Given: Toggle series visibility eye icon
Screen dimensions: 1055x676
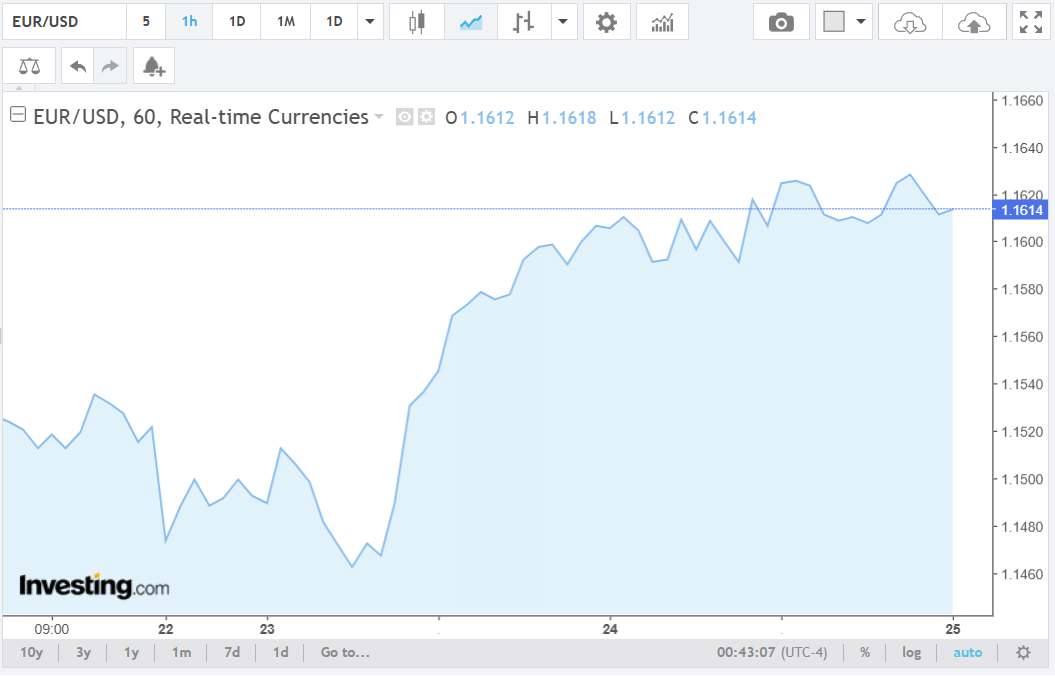Looking at the screenshot, I should [404, 117].
